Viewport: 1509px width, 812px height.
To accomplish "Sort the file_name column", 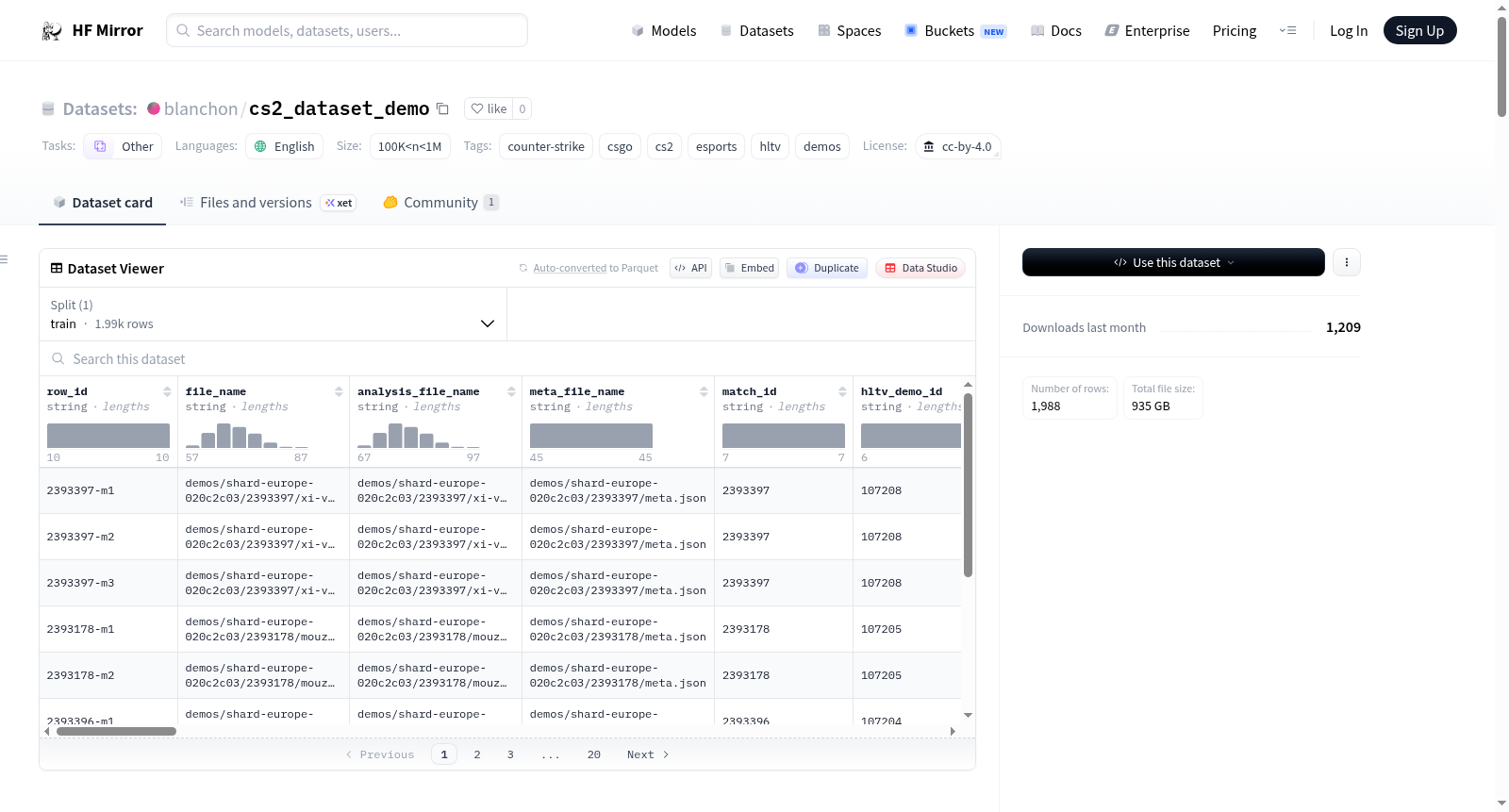I will pos(339,391).
